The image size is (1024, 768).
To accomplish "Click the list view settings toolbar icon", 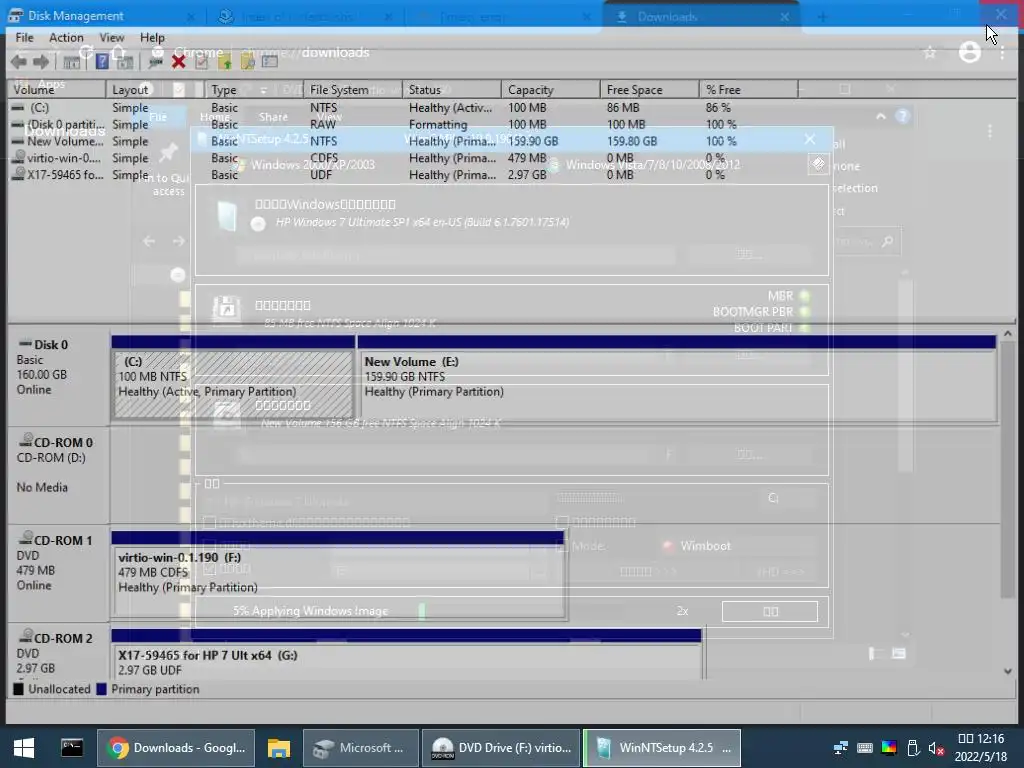I will (x=270, y=62).
